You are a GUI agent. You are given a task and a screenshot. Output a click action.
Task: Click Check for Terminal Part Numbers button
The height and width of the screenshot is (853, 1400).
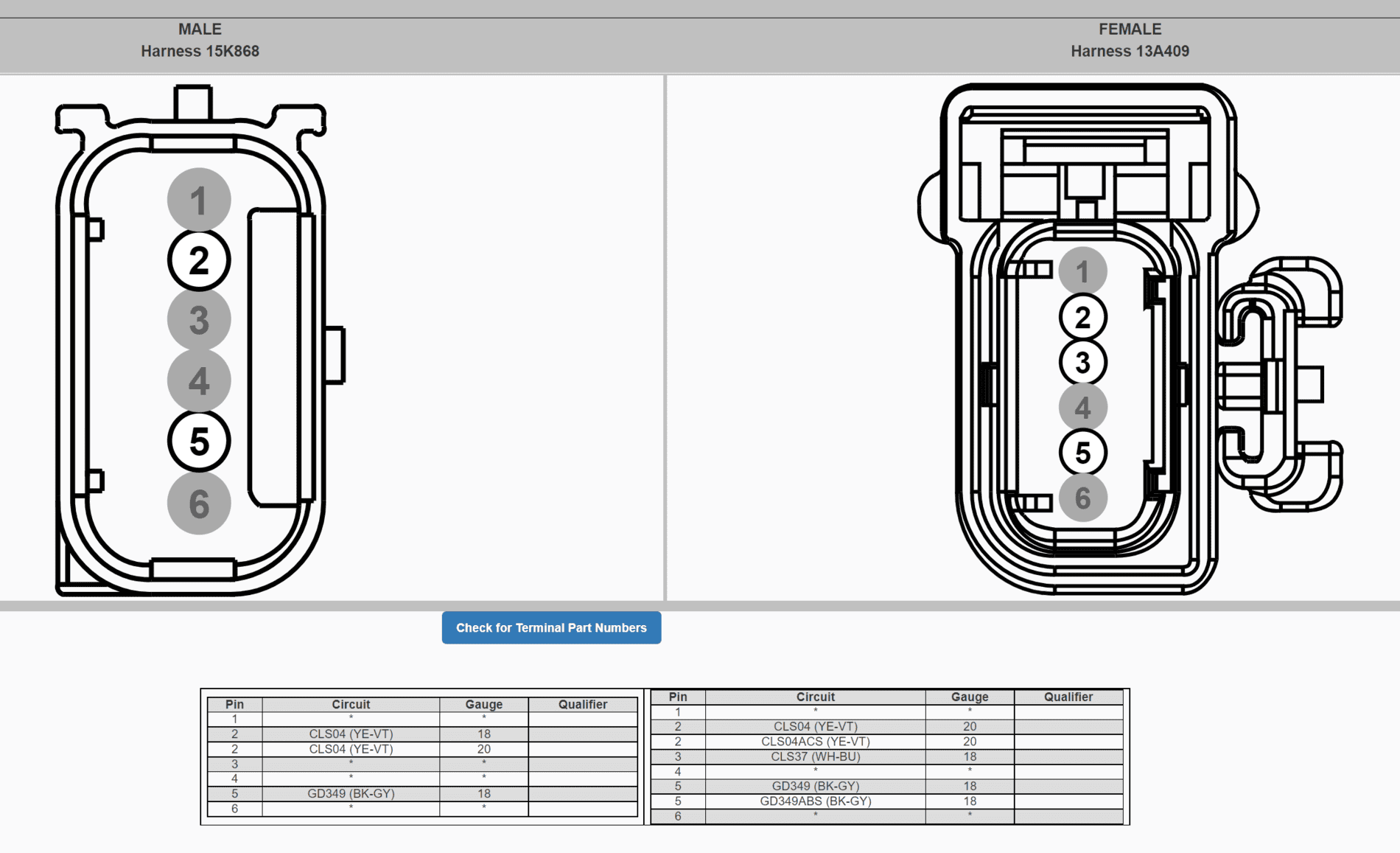[551, 627]
